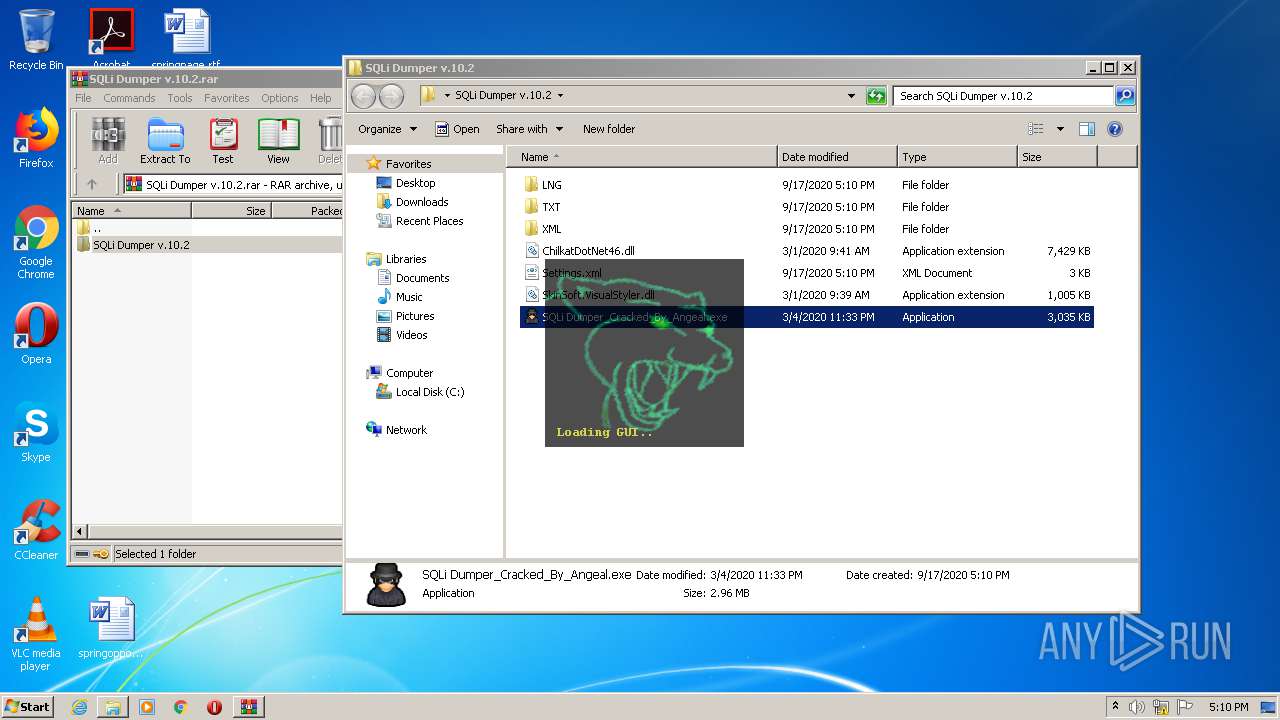
Task: Open WinRAR Options menu
Action: pyautogui.click(x=280, y=98)
